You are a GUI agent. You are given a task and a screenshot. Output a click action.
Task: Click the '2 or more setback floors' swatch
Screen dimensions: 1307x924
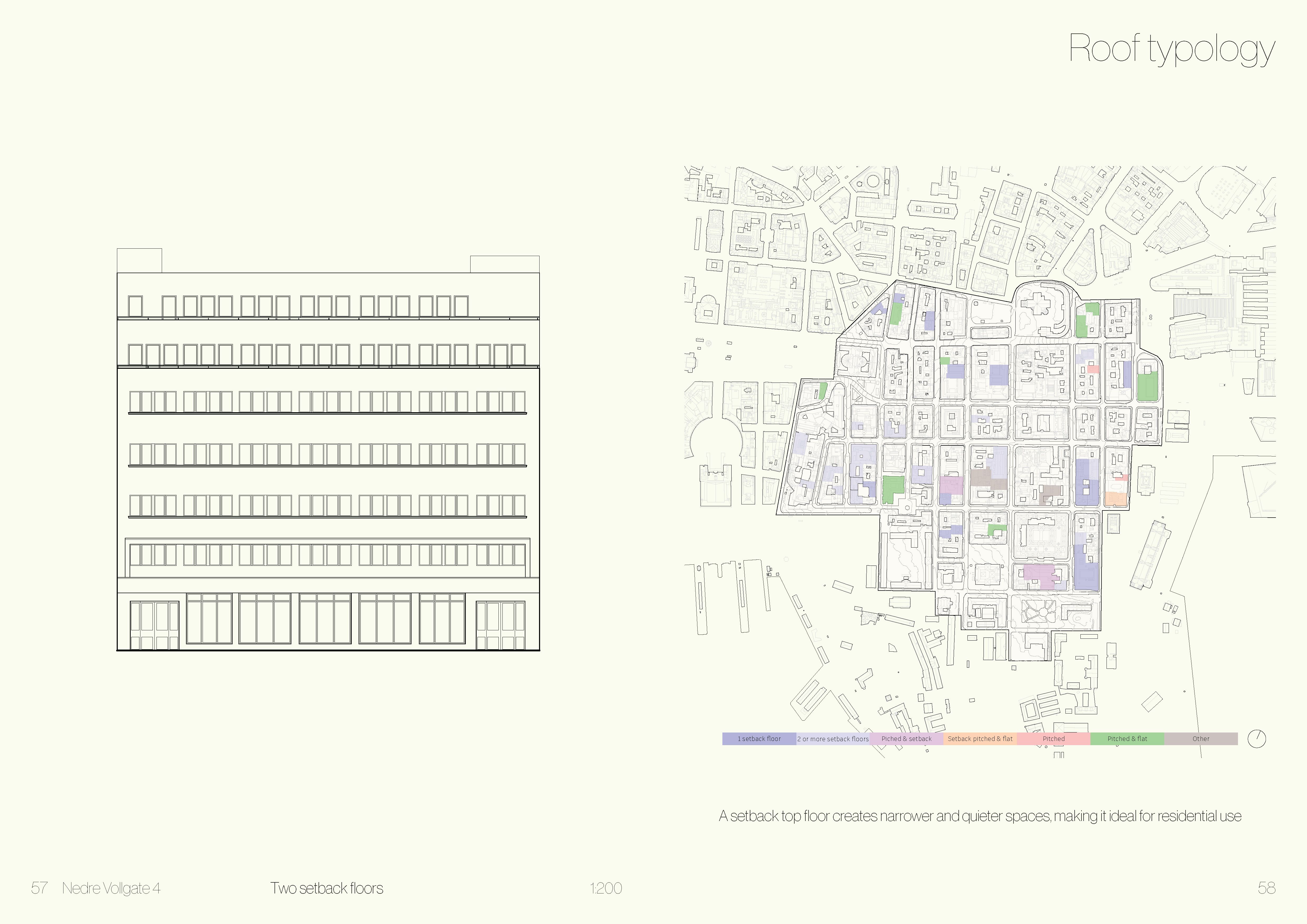click(833, 739)
